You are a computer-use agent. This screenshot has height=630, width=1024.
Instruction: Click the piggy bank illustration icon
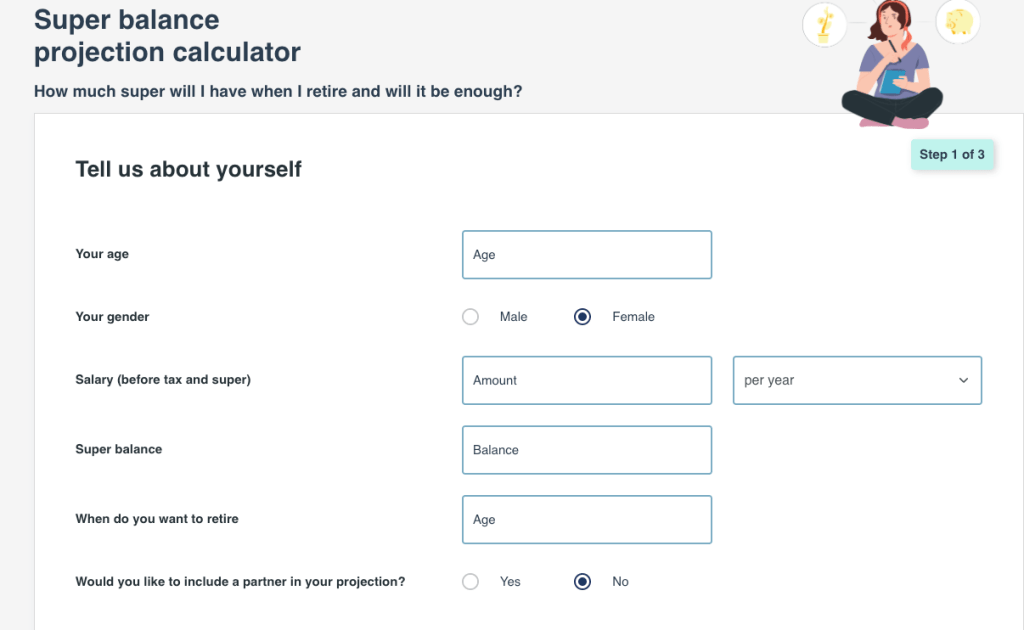pyautogui.click(x=958, y=22)
